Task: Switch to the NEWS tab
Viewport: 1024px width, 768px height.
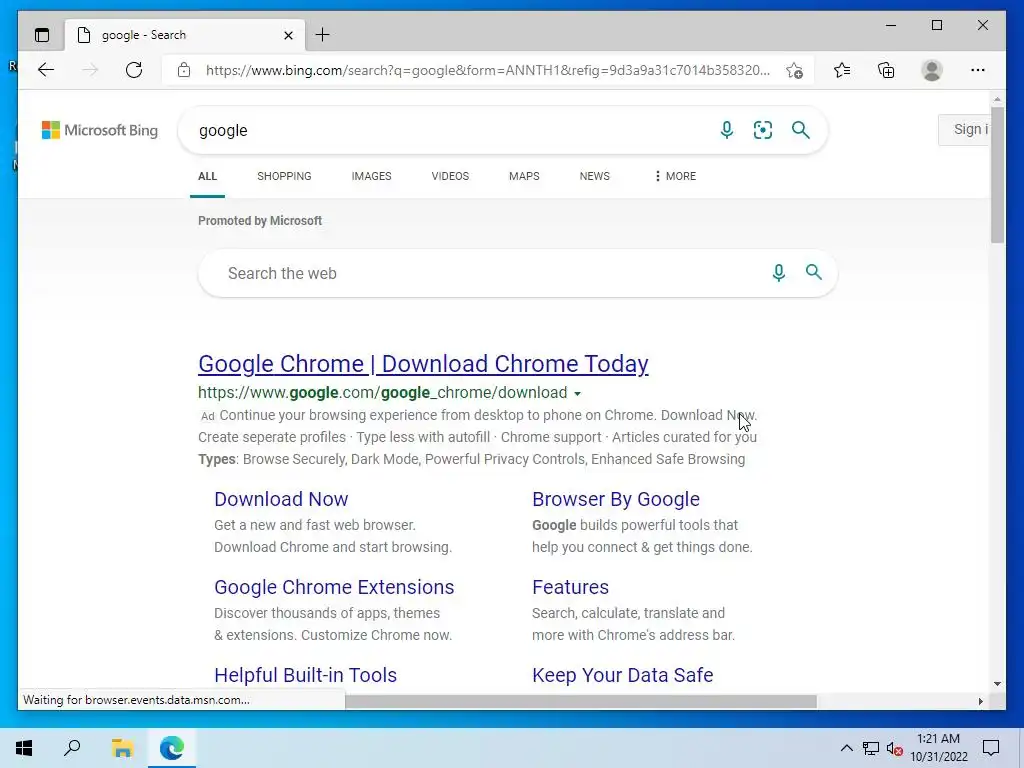Action: tap(594, 176)
